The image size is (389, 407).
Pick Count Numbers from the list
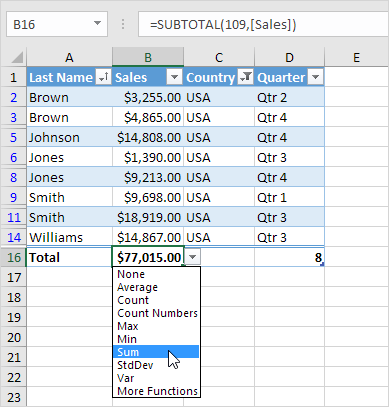coord(156,313)
